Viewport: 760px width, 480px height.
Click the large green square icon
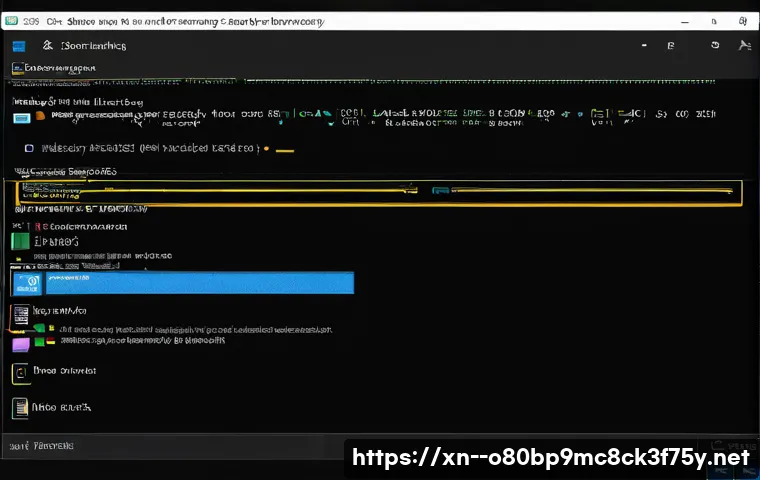tap(20, 241)
